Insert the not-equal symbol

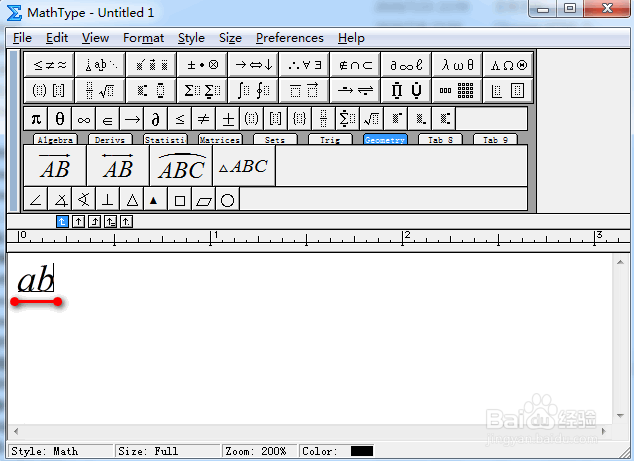(203, 119)
